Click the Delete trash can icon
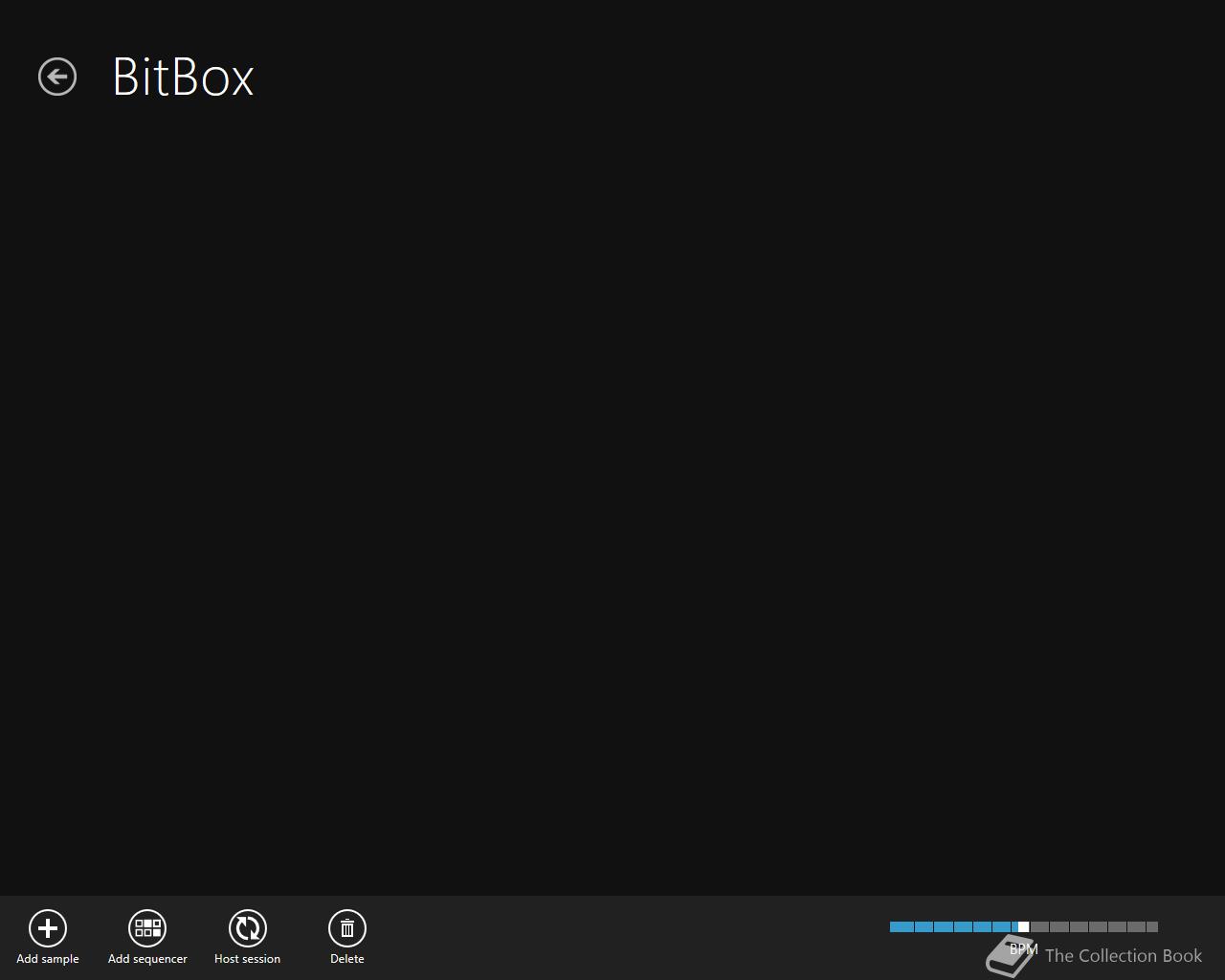 tap(347, 928)
